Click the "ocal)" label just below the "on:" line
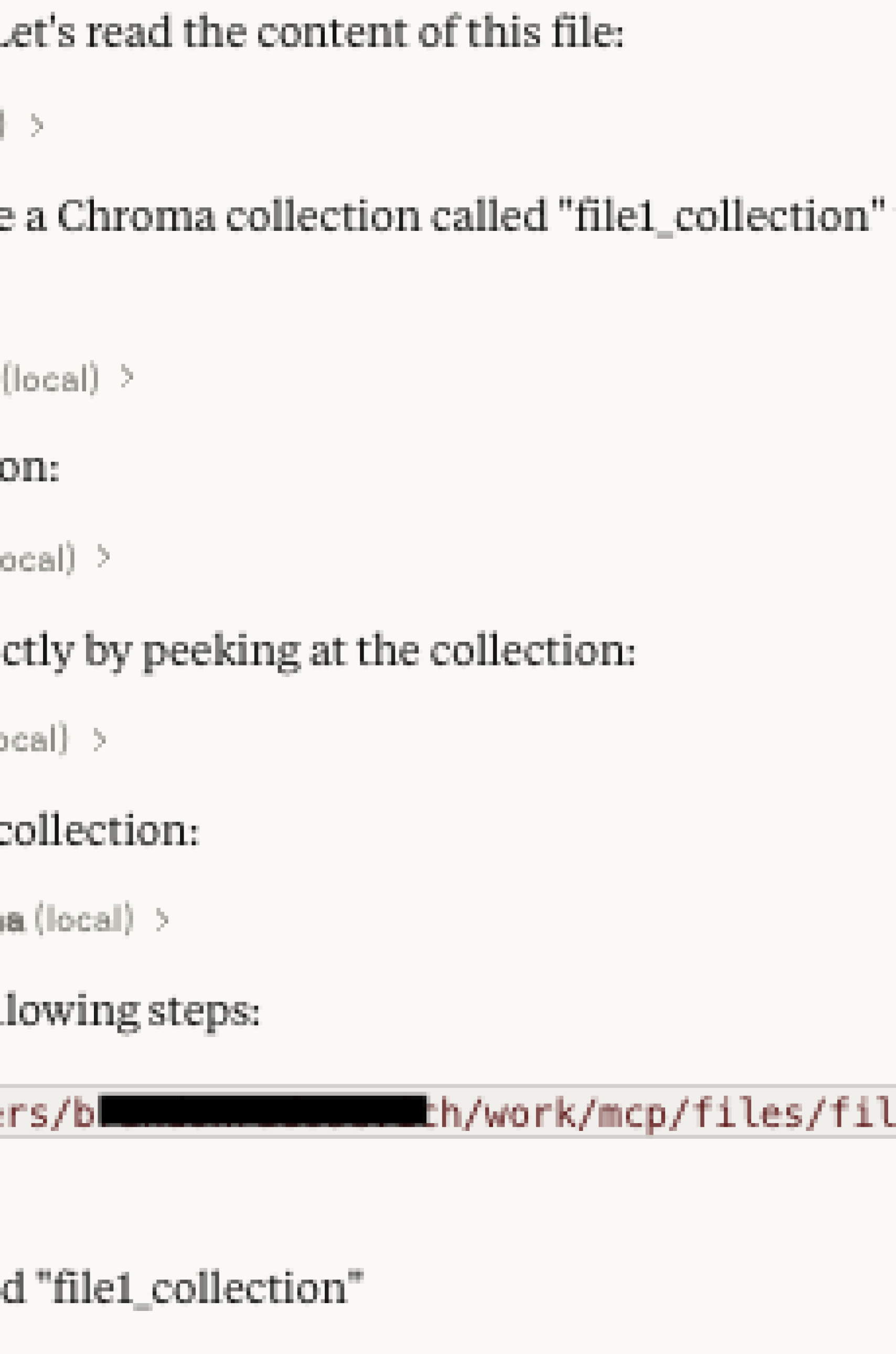 tap(38, 558)
